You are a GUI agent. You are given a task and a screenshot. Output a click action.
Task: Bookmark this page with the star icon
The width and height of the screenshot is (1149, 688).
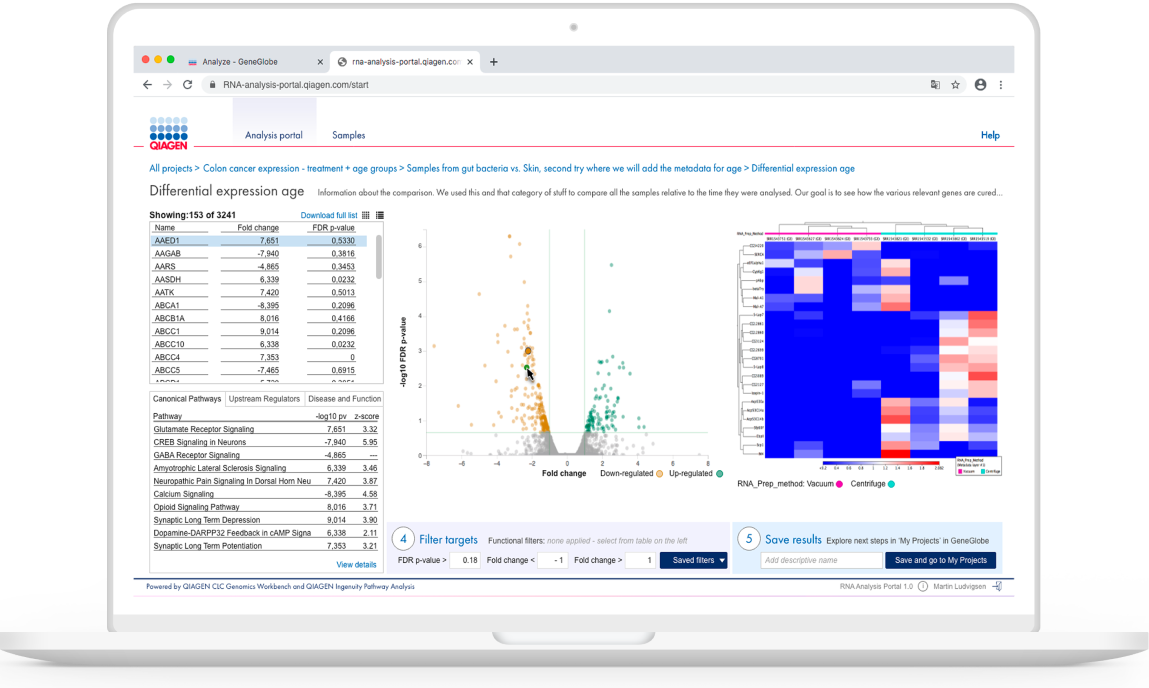click(956, 85)
